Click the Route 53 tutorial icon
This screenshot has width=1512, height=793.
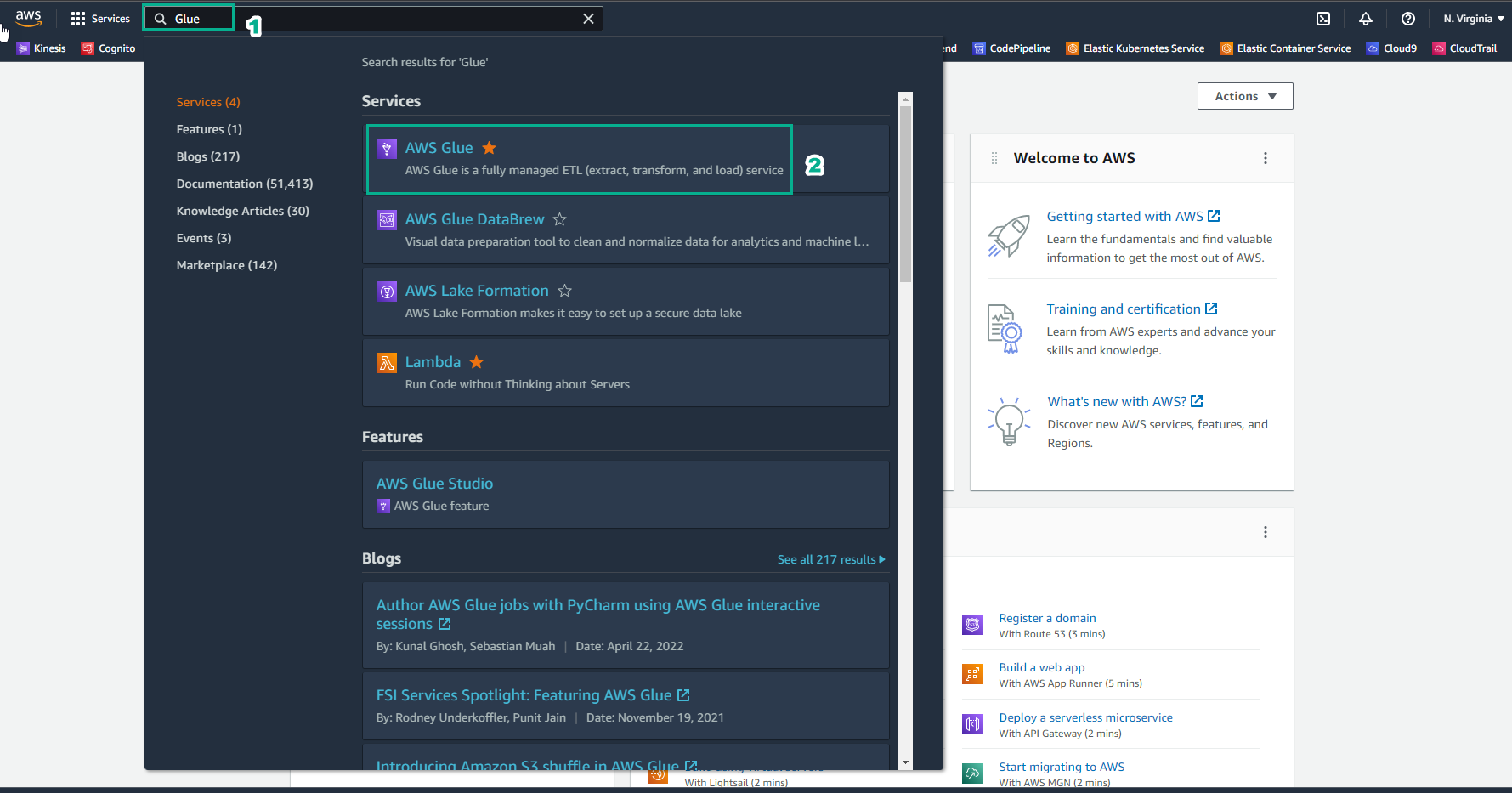972,625
